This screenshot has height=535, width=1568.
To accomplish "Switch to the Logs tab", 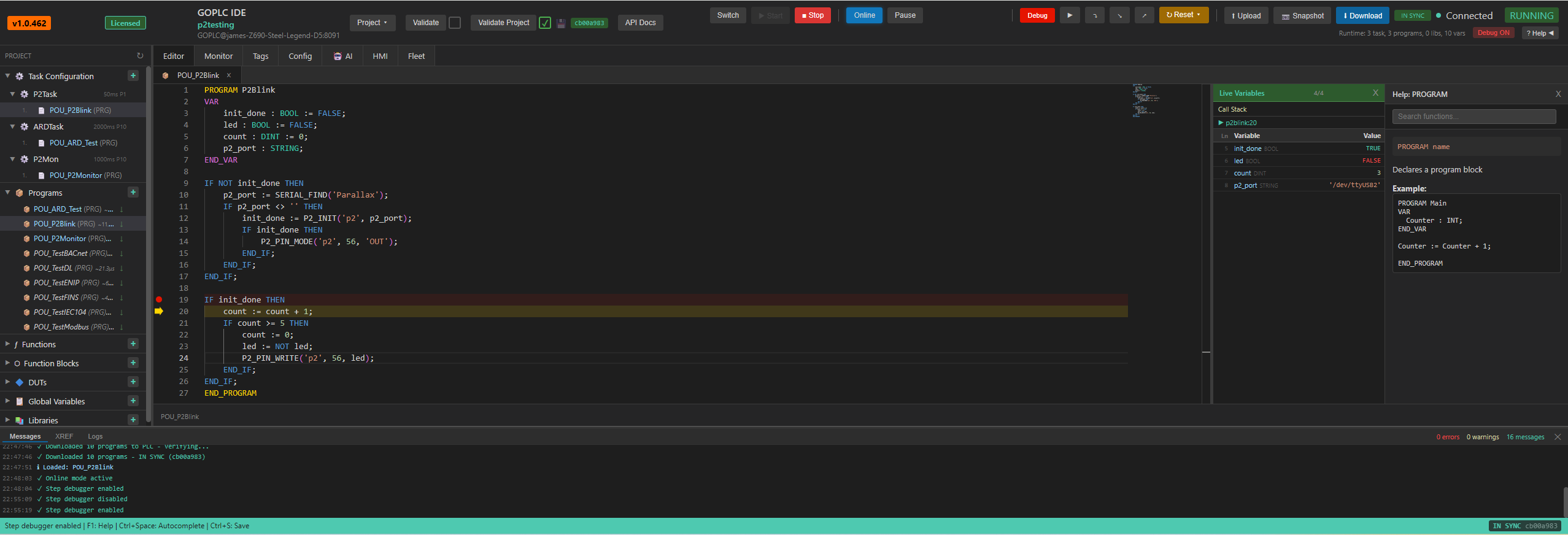I will tap(95, 436).
